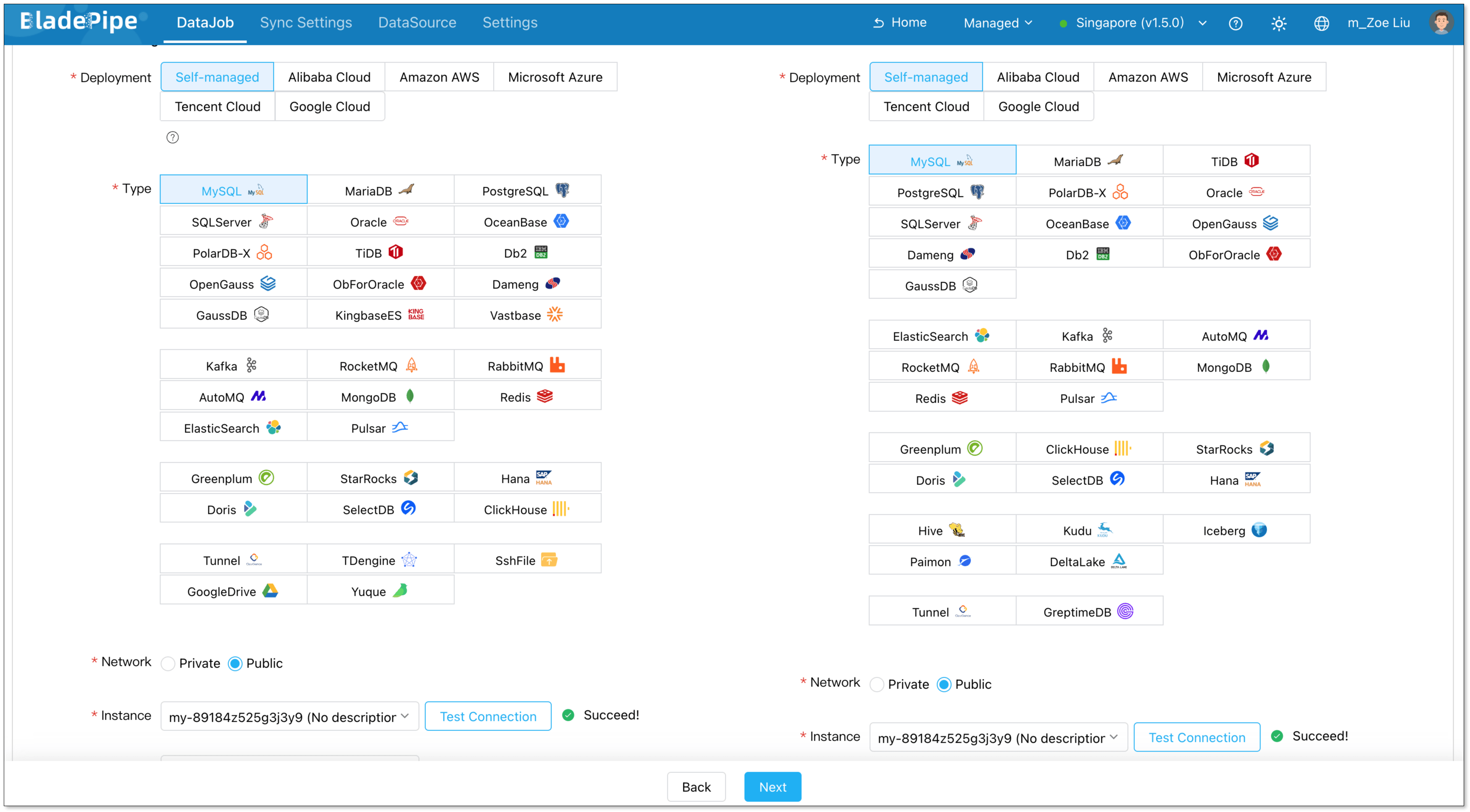Screen dimensions: 1470x812
Task: Select Hana in the left type list
Action: pos(527,478)
